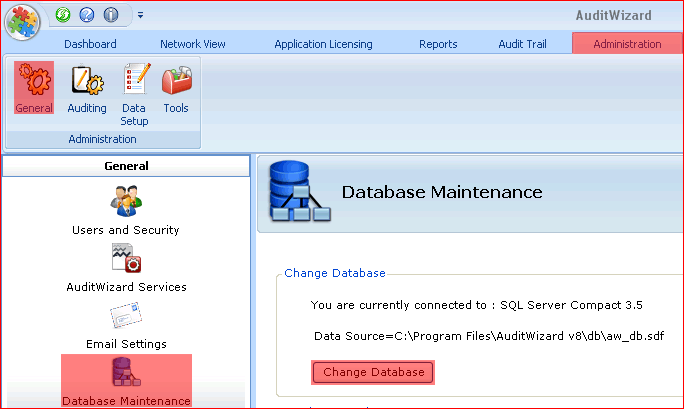
Task: Switch to the Dashboard tab
Action: point(90,44)
